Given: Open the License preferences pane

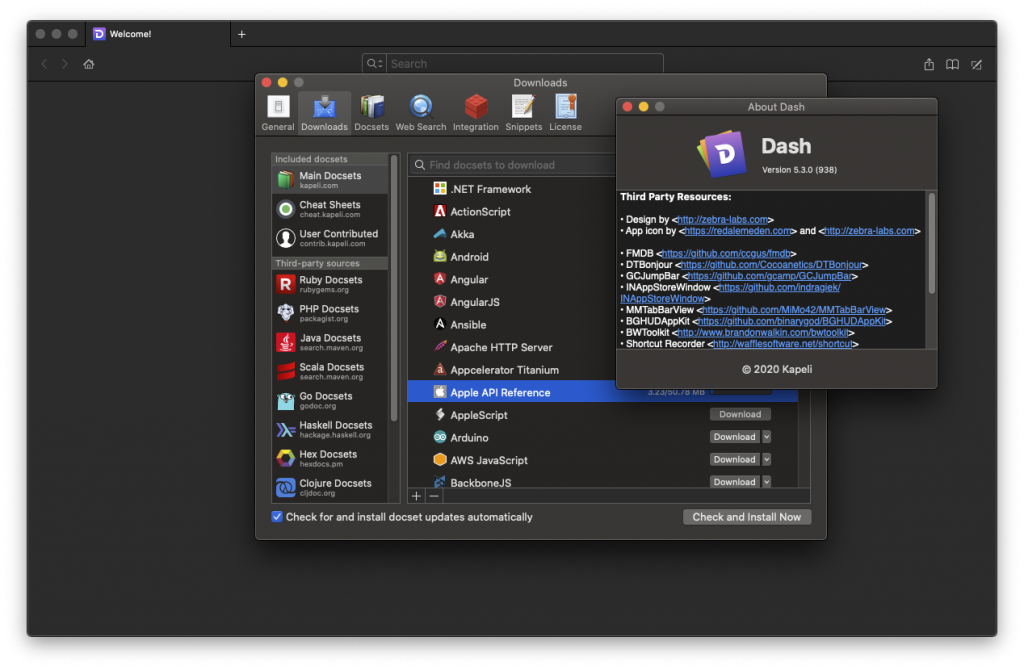Looking at the screenshot, I should [565, 113].
